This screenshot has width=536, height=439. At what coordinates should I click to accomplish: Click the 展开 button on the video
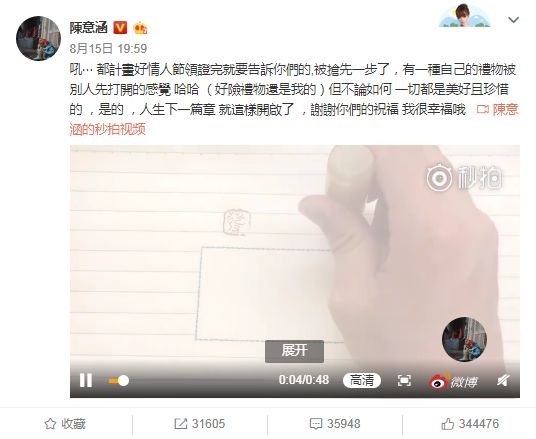pos(294,351)
